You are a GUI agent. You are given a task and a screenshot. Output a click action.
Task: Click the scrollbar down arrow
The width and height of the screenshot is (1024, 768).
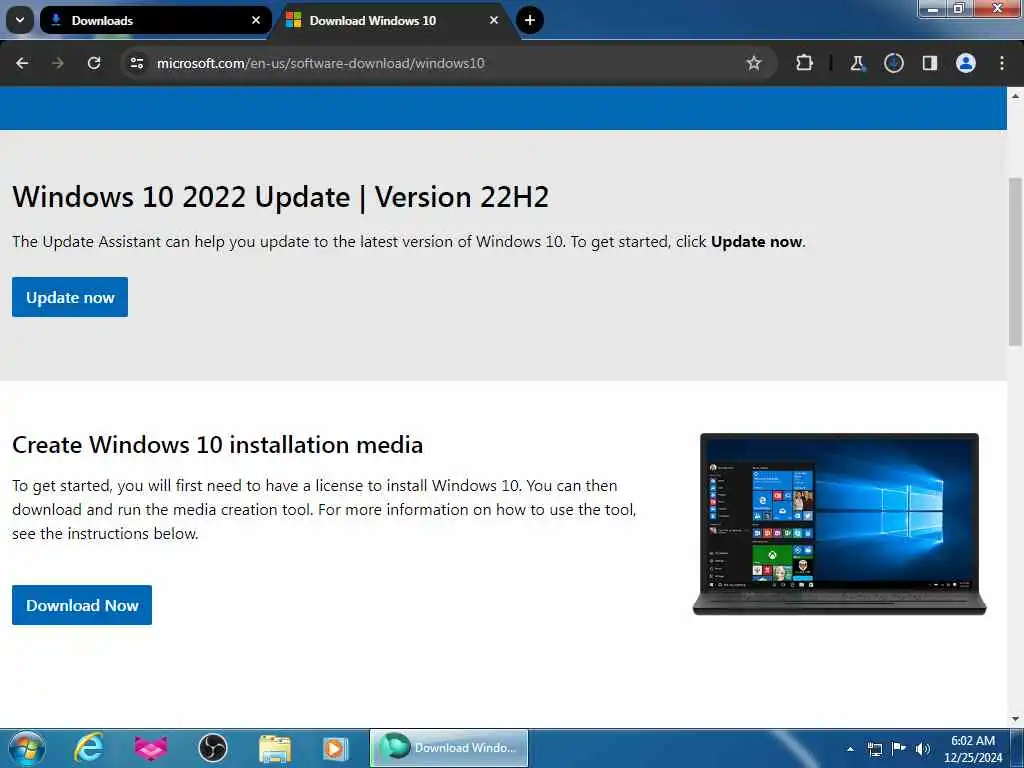tap(1016, 719)
